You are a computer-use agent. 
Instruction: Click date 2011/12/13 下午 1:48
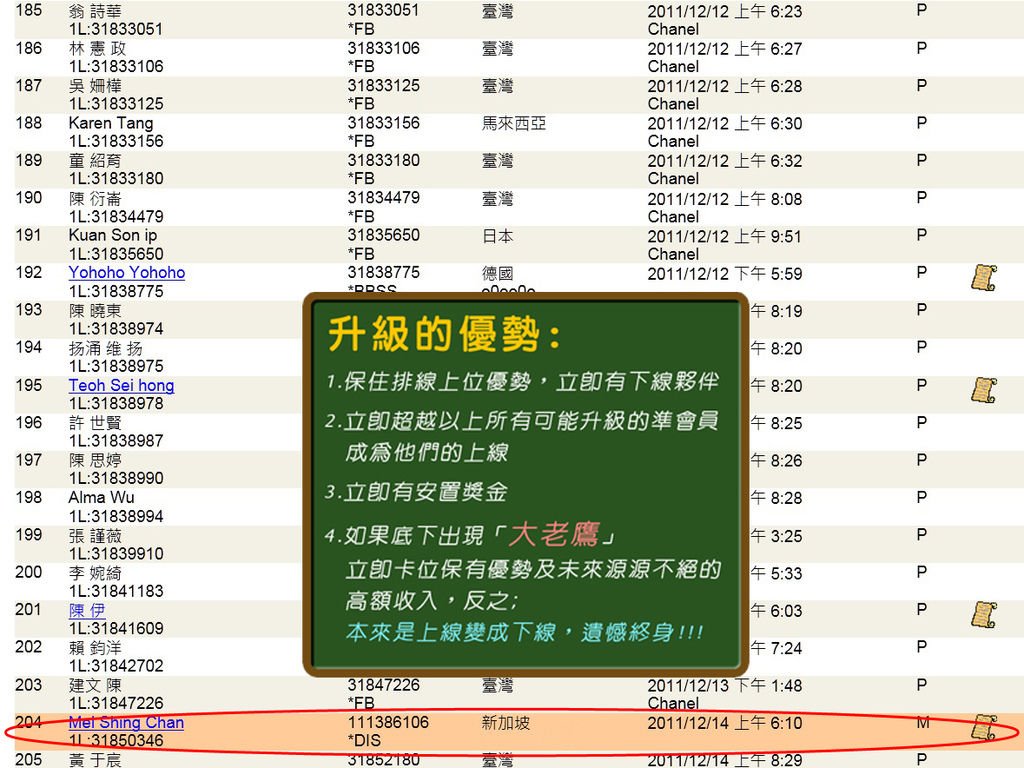724,686
